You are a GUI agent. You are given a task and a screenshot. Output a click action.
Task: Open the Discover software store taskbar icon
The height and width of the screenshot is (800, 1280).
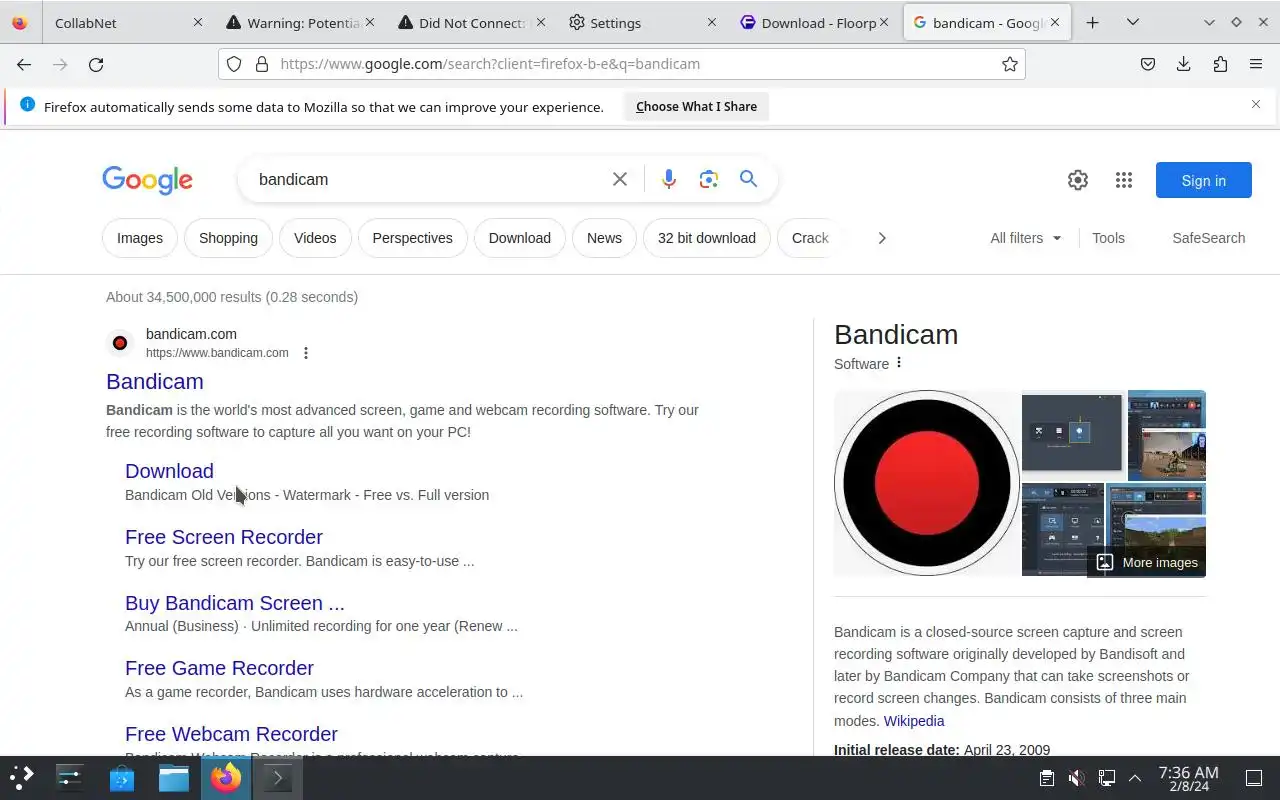click(x=122, y=777)
